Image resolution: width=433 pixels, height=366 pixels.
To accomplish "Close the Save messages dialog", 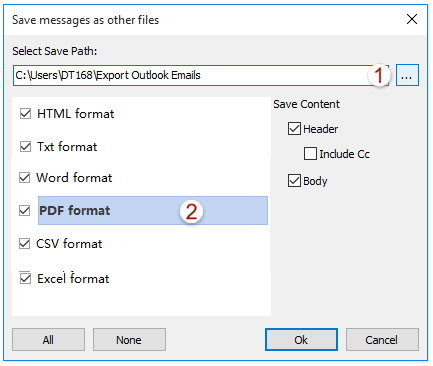I will [x=412, y=19].
